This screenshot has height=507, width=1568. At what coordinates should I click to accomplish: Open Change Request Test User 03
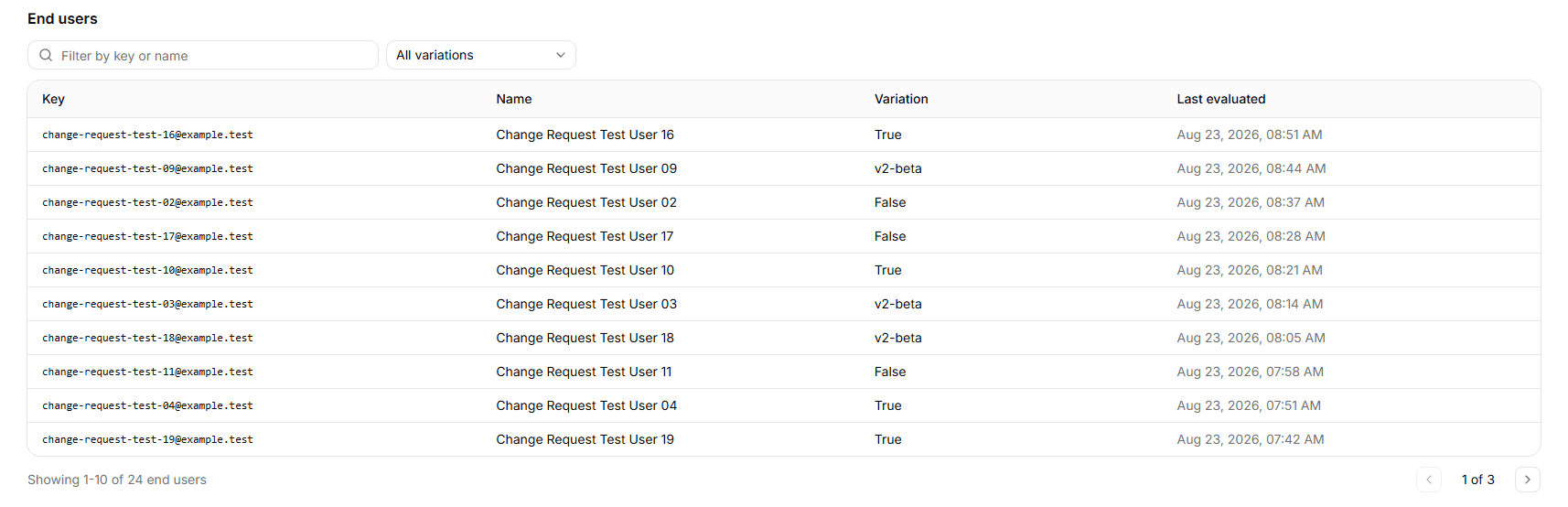tap(586, 304)
